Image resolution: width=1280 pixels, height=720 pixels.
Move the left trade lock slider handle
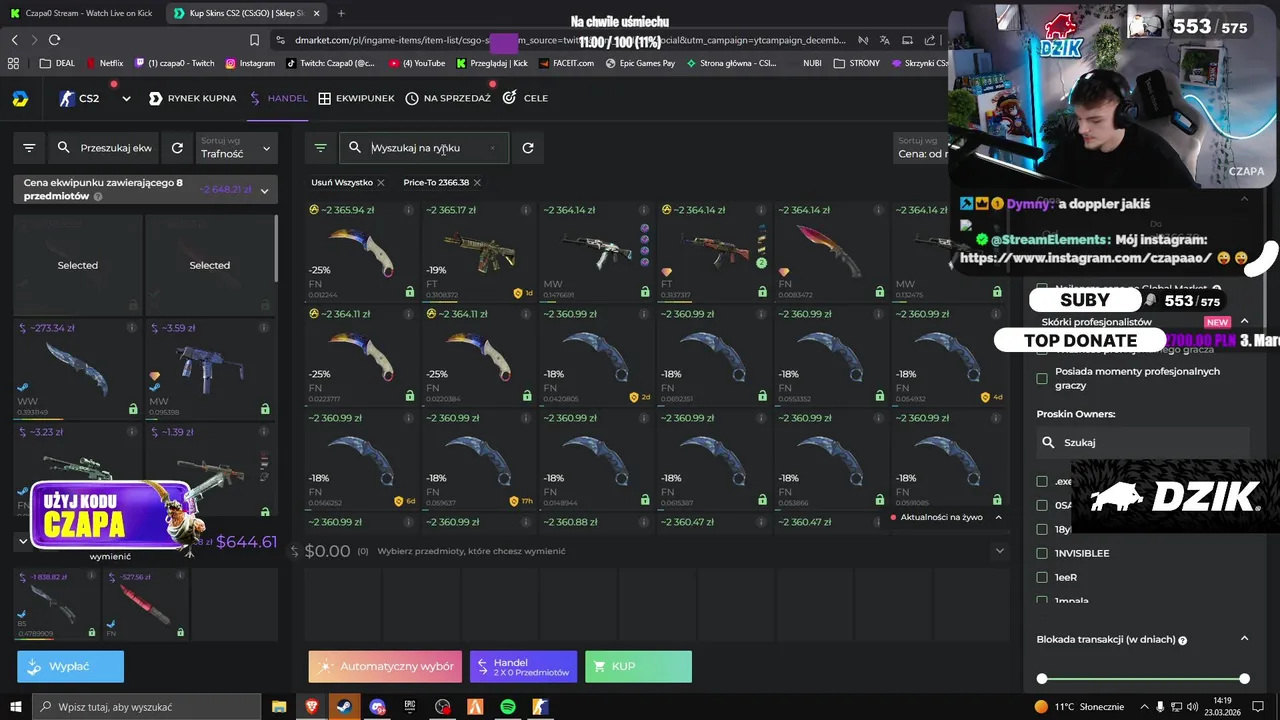pos(1042,679)
